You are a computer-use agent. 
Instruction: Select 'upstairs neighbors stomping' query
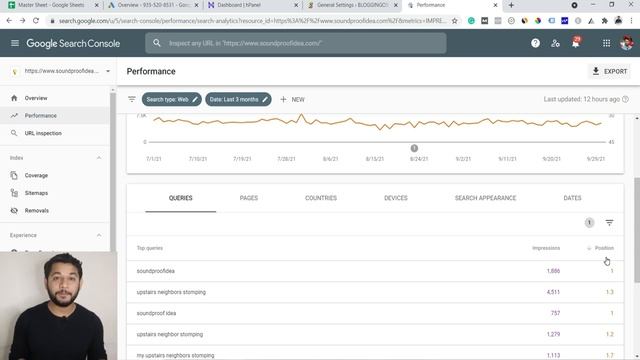pos(375,292)
